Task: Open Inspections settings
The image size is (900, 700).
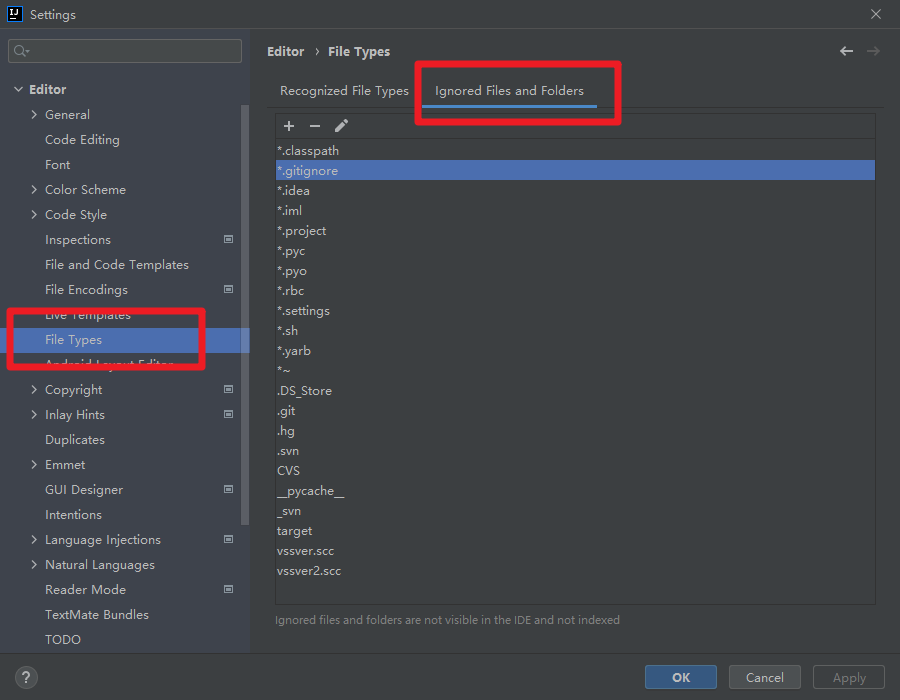Action: [77, 240]
